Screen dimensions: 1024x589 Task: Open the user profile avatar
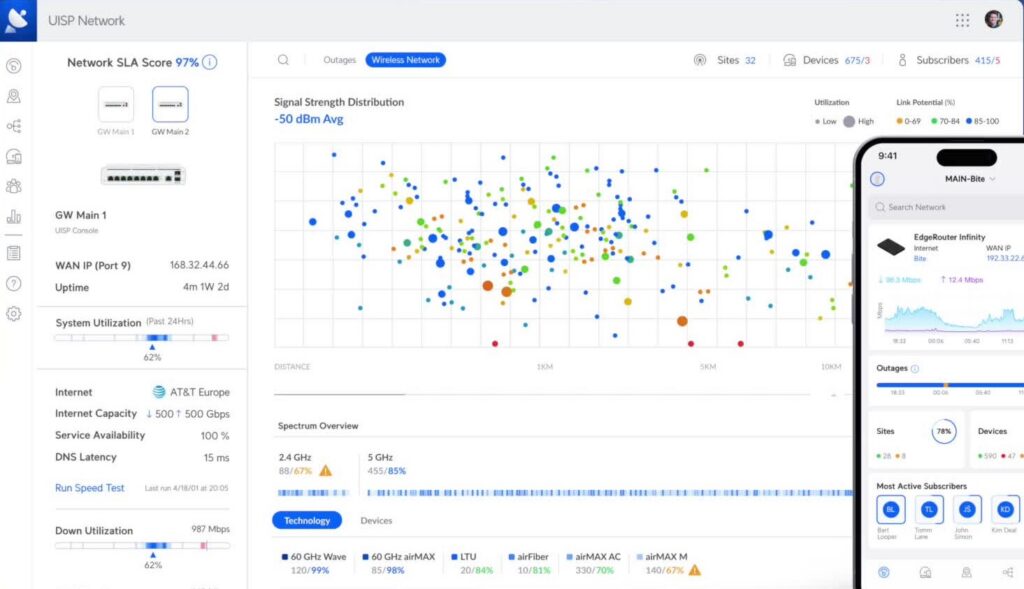993,20
